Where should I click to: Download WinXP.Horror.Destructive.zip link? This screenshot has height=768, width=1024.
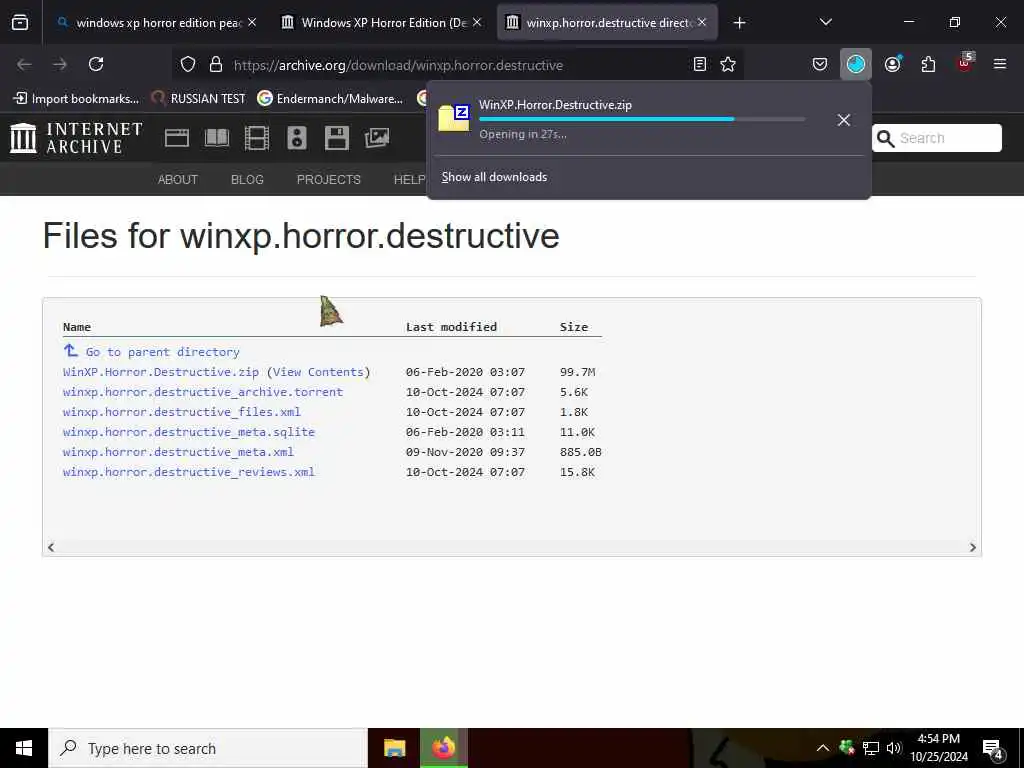pos(161,372)
